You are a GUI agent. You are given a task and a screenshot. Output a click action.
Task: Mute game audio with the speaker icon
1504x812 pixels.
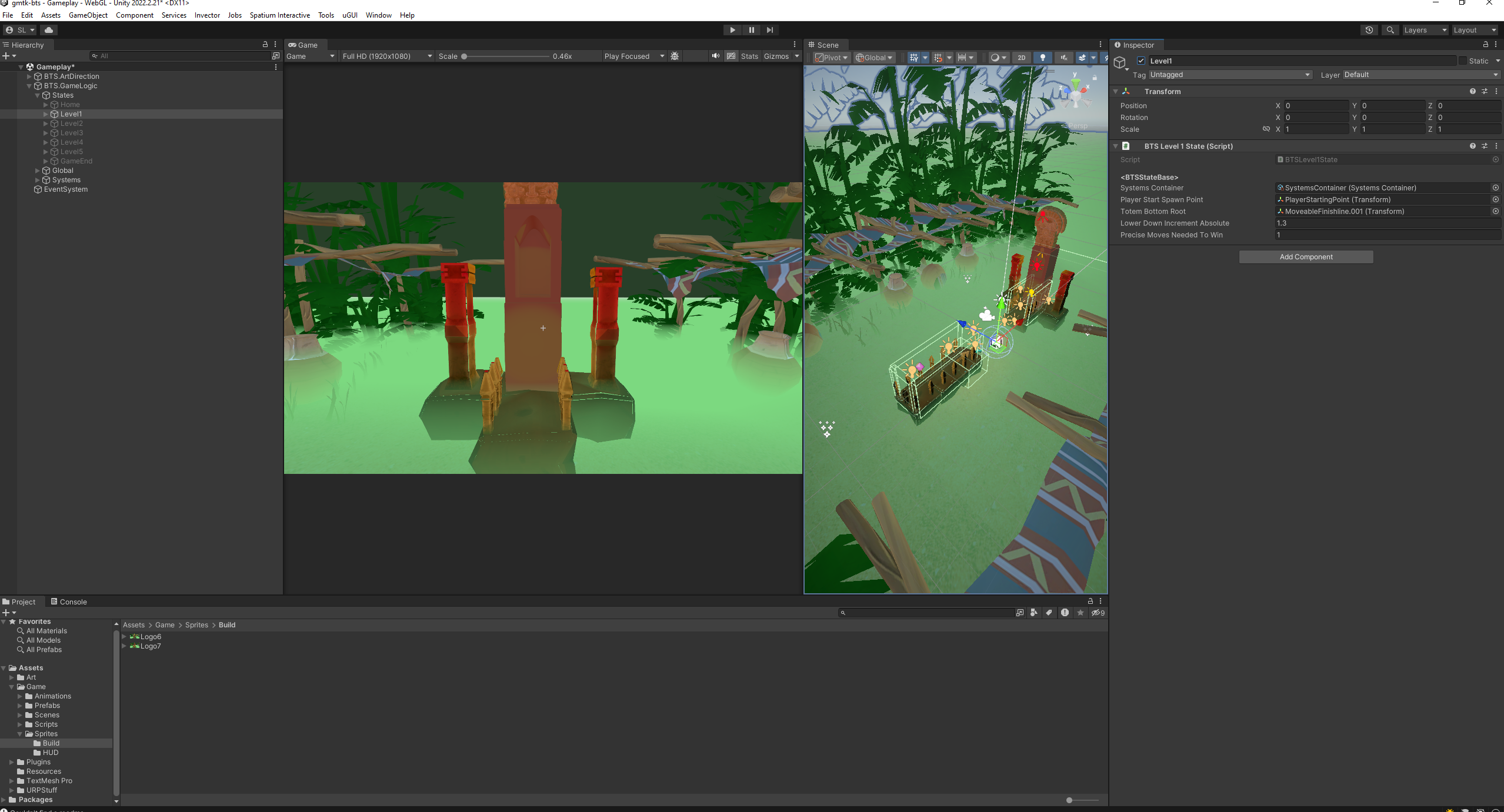[x=715, y=56]
